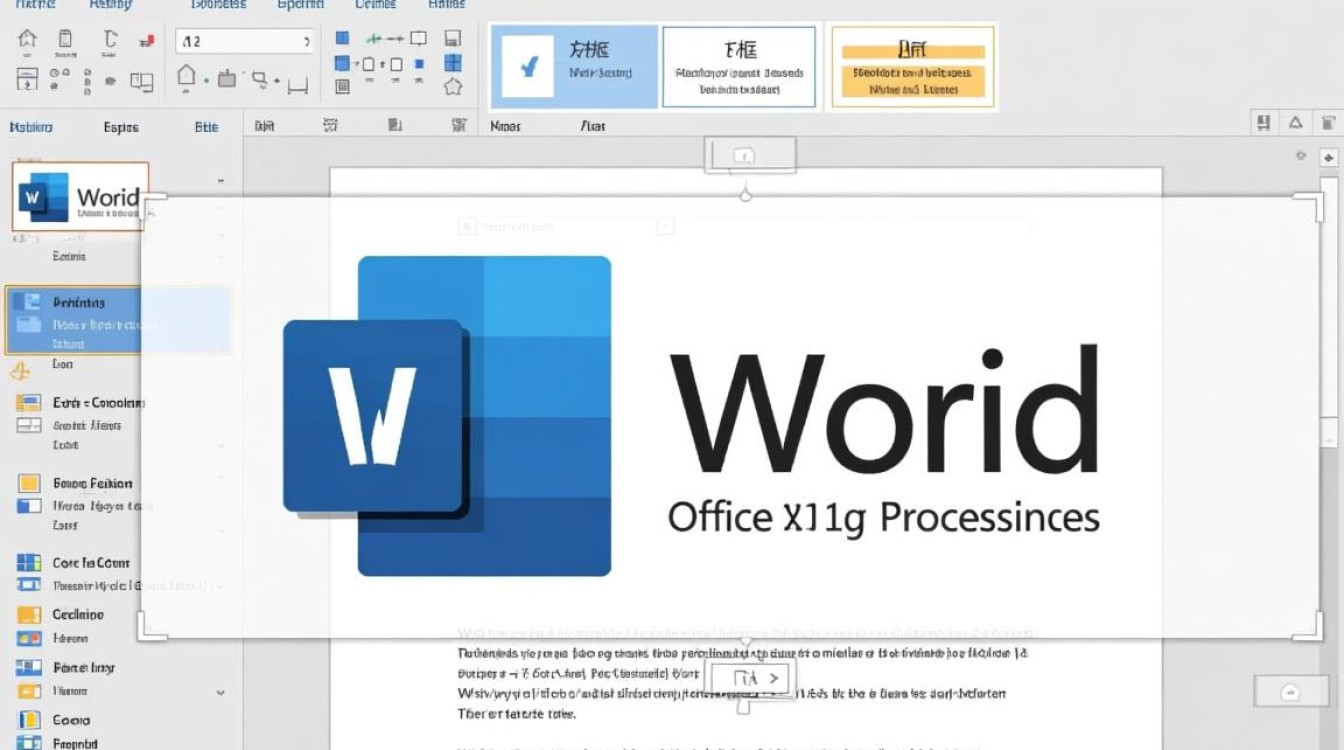Open the blue square dropdown in the ribbon grid
Image resolution: width=1344 pixels, height=750 pixels.
[342, 64]
